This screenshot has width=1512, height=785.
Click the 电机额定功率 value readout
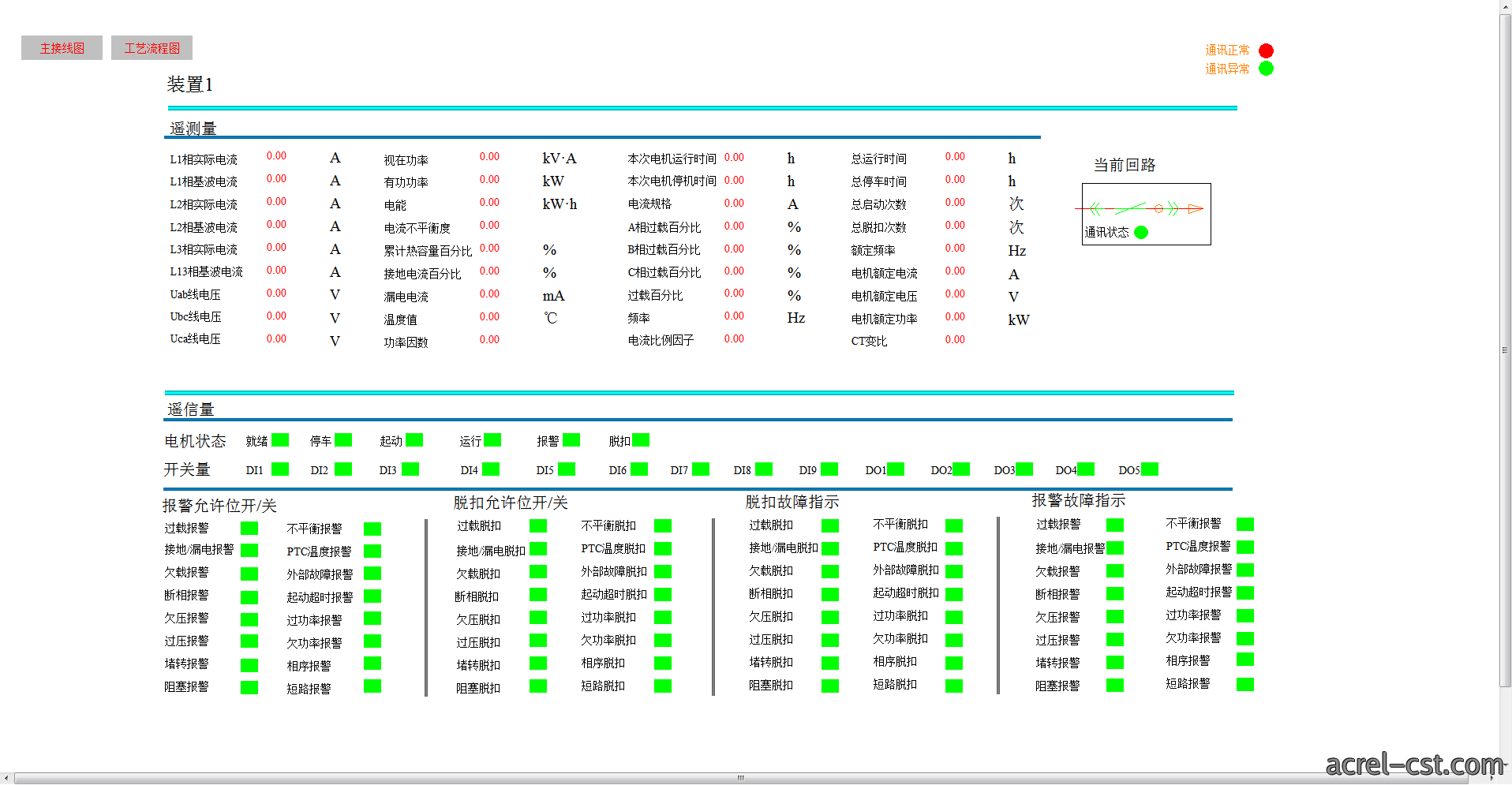(x=955, y=316)
